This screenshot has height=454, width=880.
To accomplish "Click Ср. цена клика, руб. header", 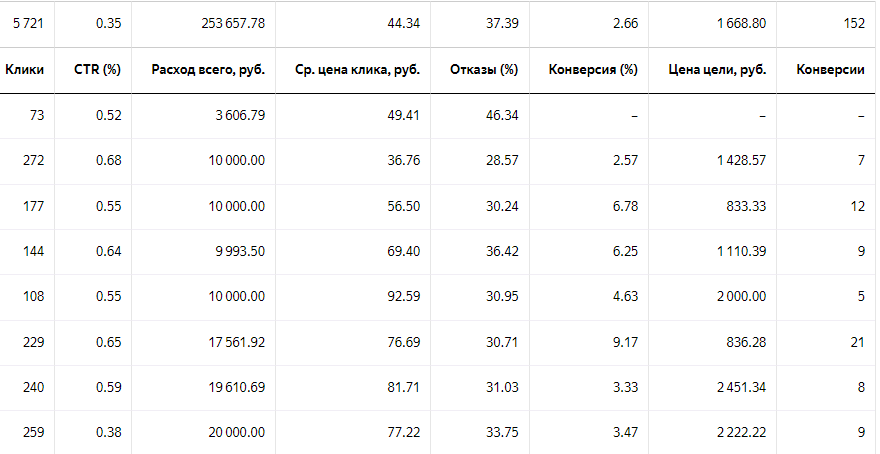I will pos(358,70).
